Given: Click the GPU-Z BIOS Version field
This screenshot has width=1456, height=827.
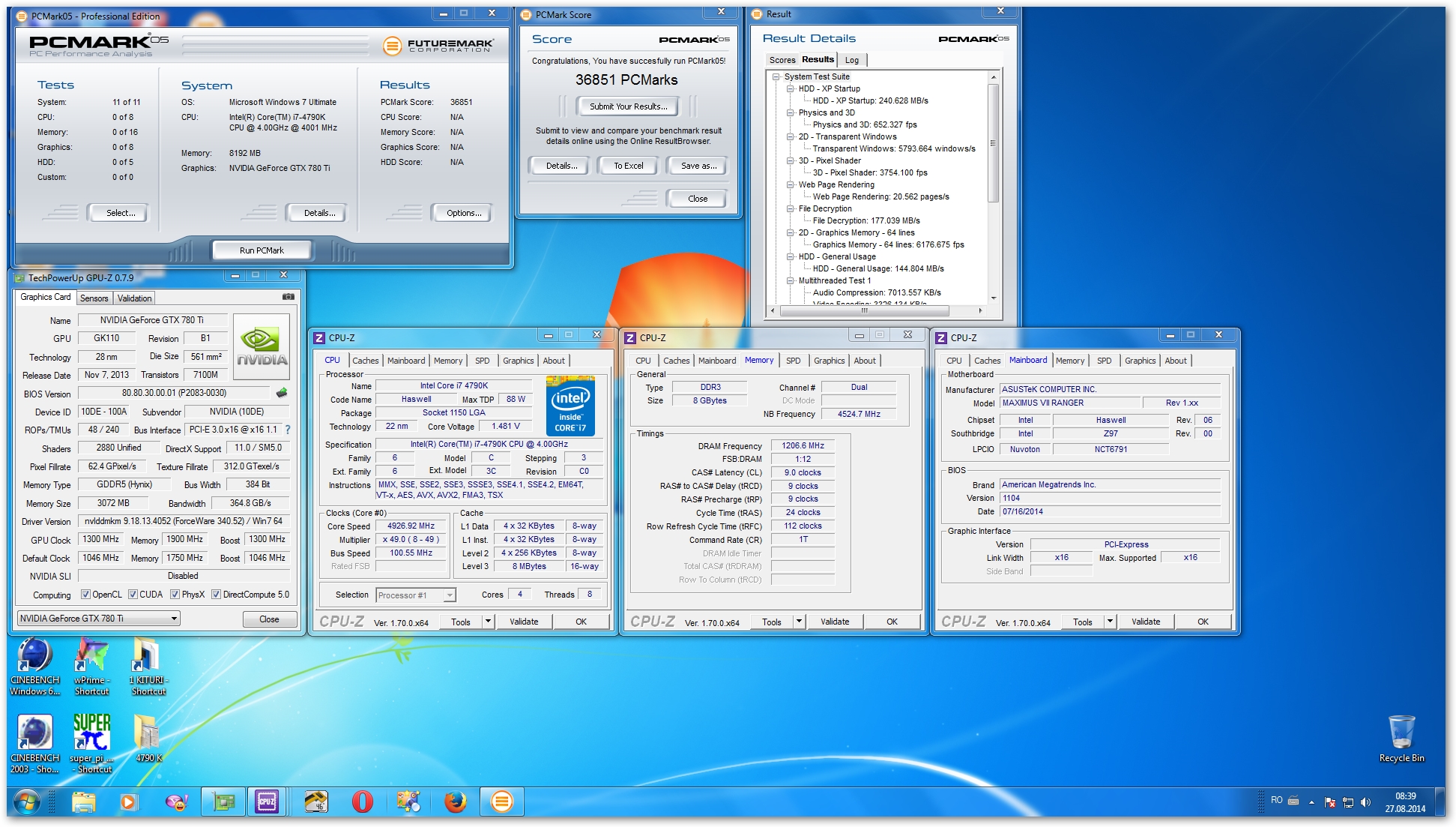Looking at the screenshot, I should click(x=174, y=393).
